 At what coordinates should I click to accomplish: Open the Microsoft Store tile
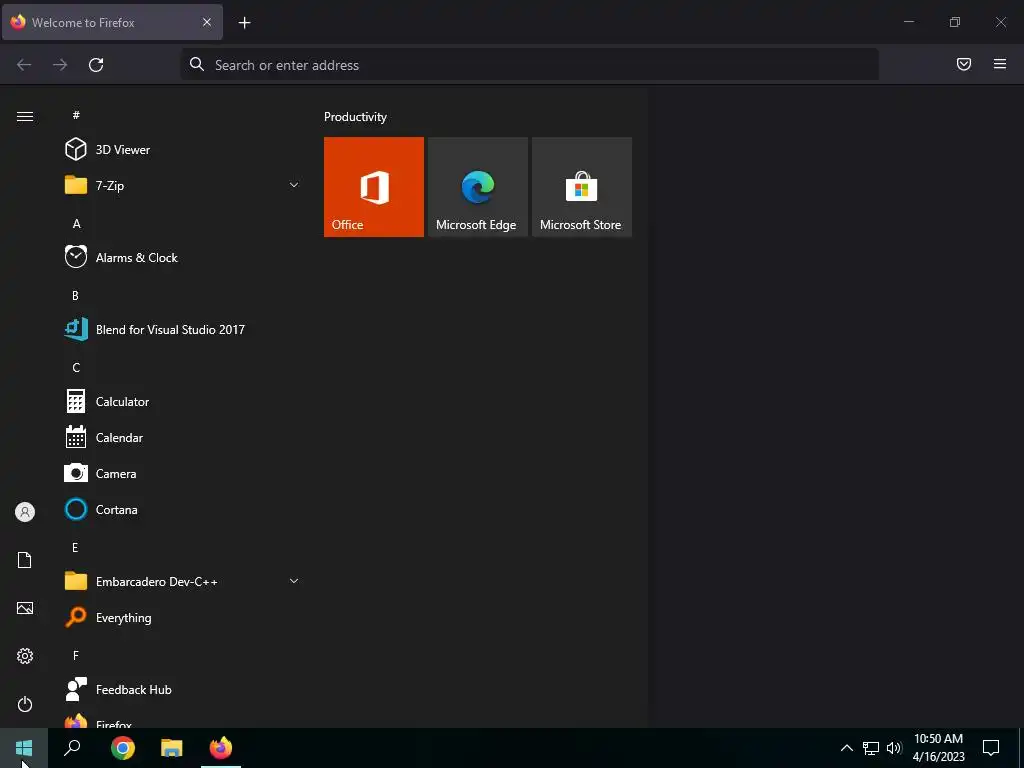(x=582, y=187)
